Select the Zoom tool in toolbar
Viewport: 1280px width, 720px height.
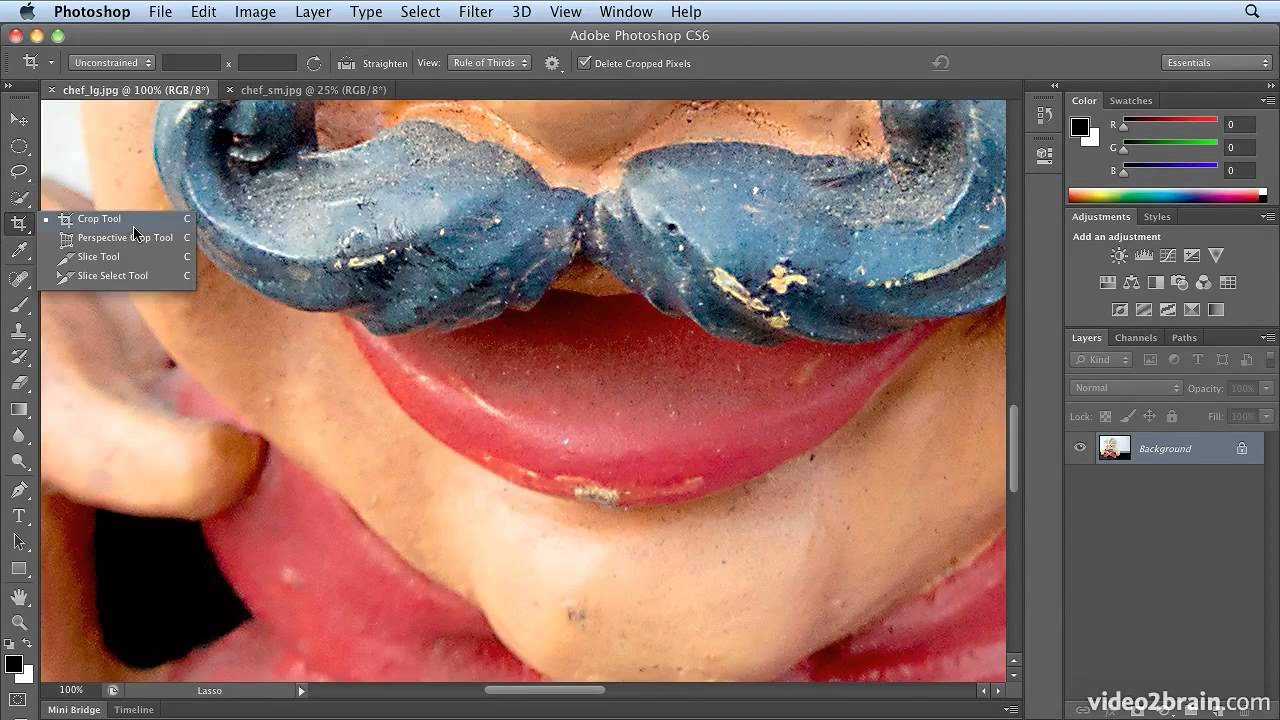[x=19, y=622]
